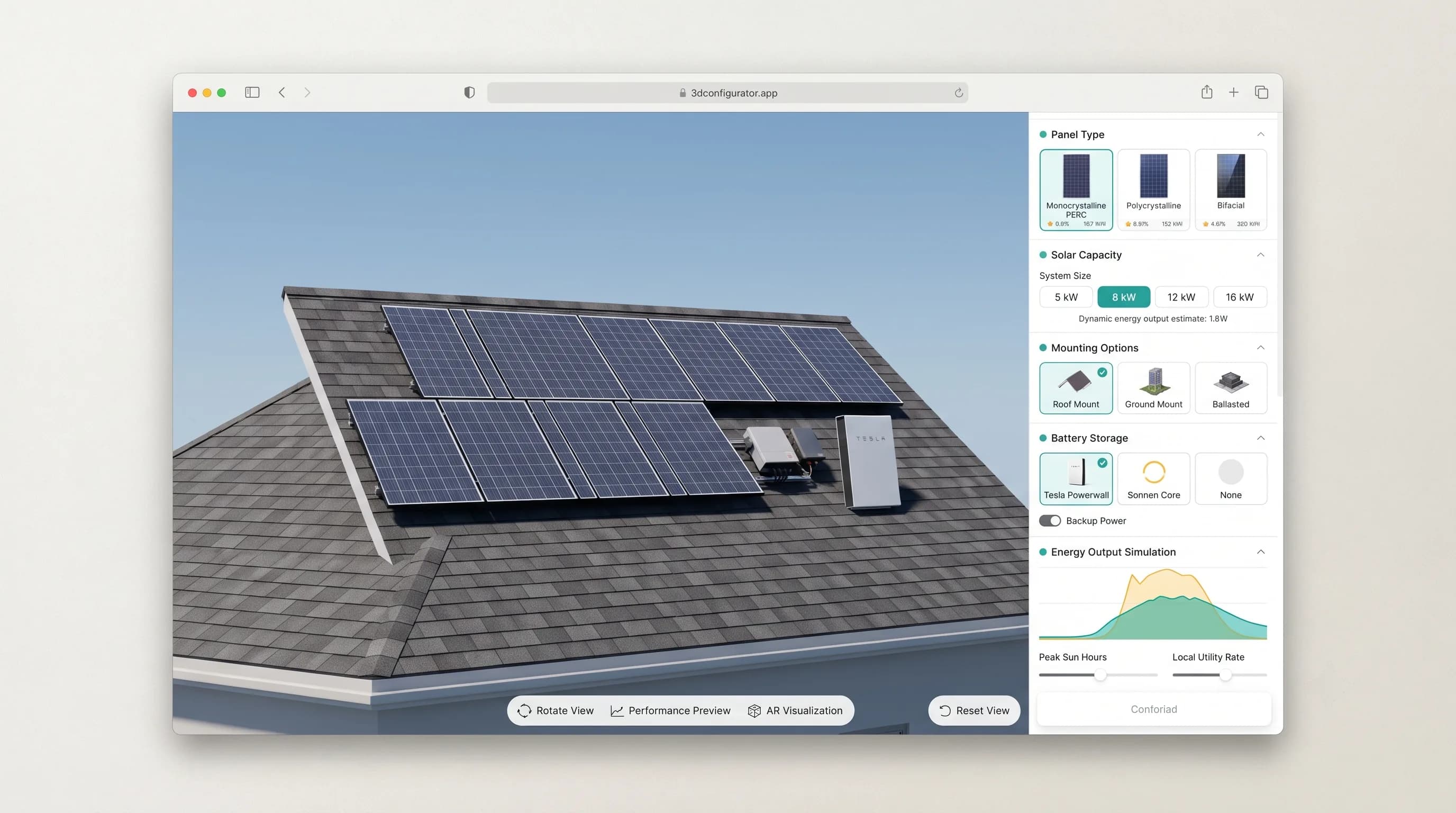Click the Mounting Options heading
This screenshot has width=1456, height=813.
click(1094, 348)
